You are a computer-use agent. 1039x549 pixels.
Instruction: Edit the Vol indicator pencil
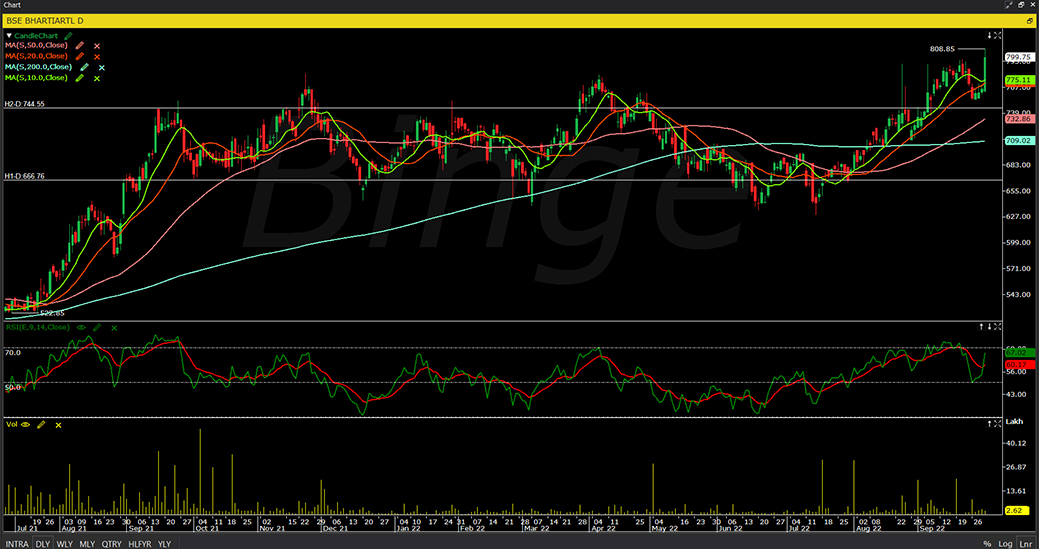click(x=42, y=424)
